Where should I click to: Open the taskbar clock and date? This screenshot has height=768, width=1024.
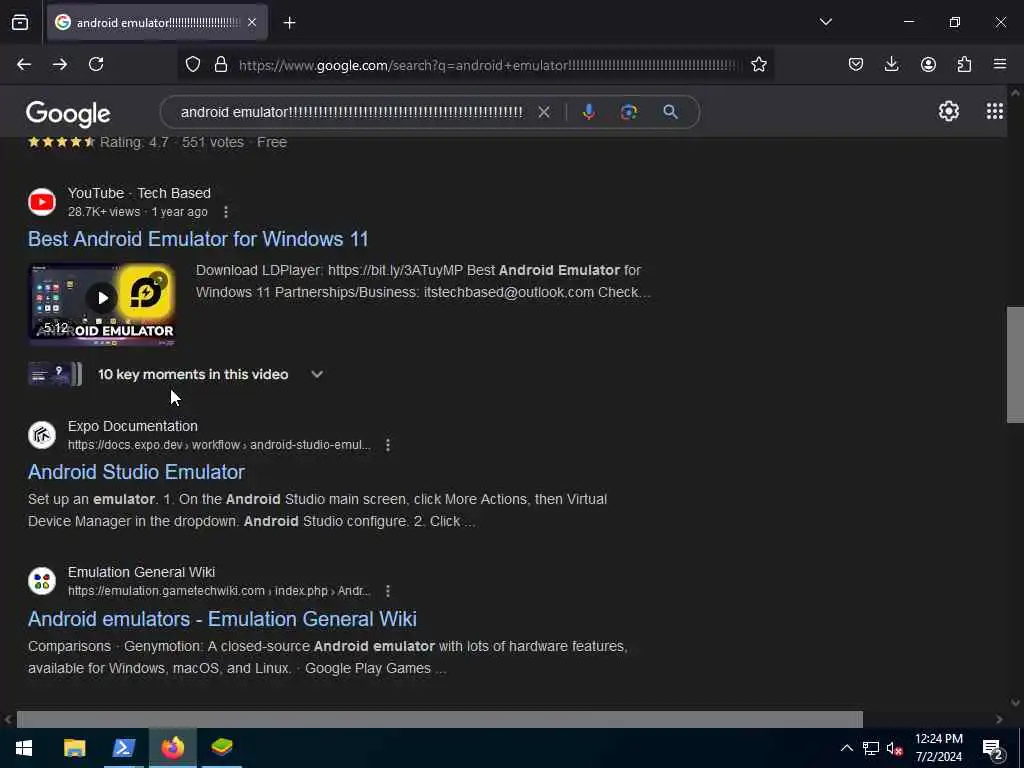(x=938, y=748)
